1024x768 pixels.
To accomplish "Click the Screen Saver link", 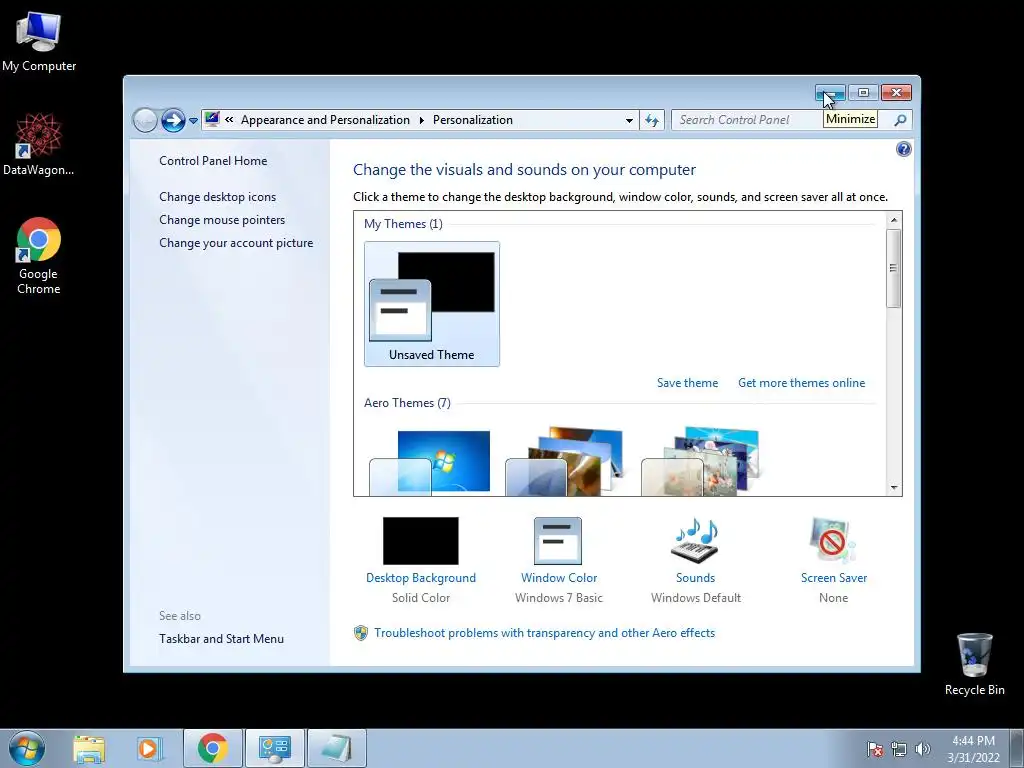I will pyautogui.click(x=833, y=577).
